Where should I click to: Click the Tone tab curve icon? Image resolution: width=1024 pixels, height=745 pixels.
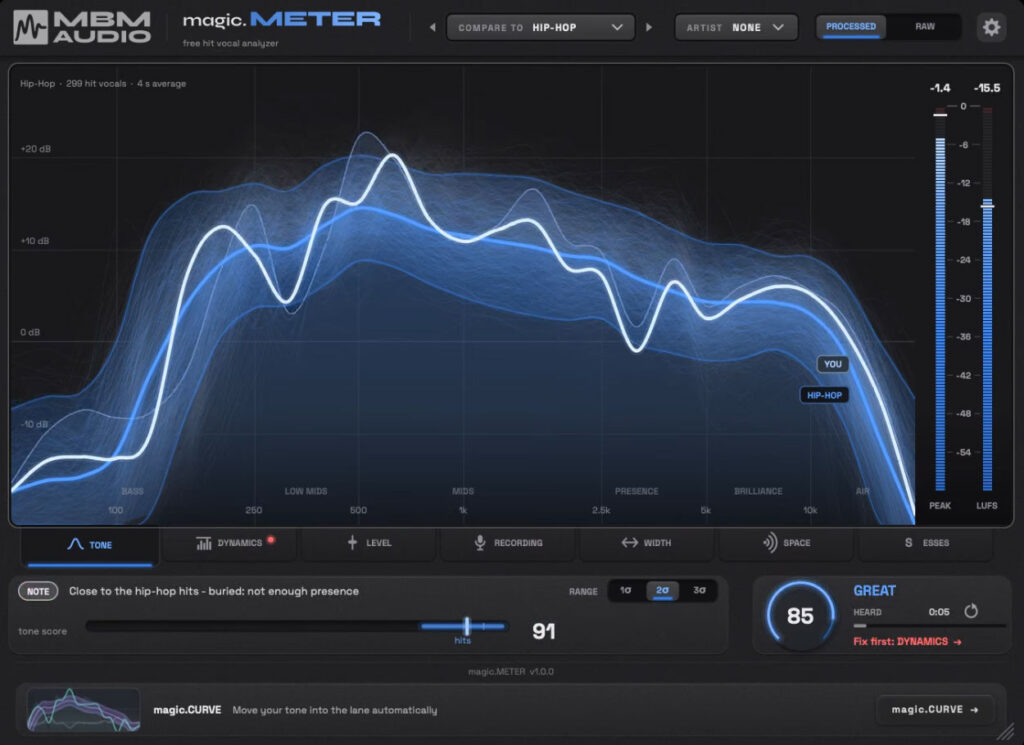tap(75, 544)
